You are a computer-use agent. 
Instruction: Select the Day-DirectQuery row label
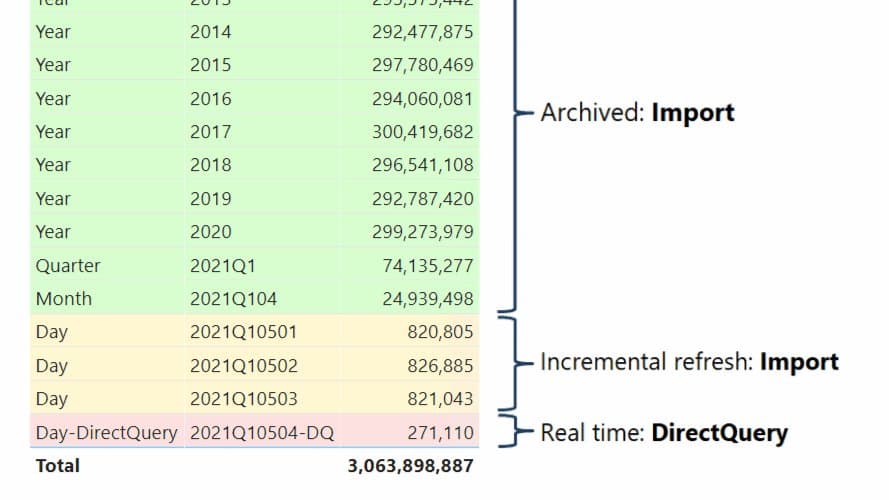[106, 433]
